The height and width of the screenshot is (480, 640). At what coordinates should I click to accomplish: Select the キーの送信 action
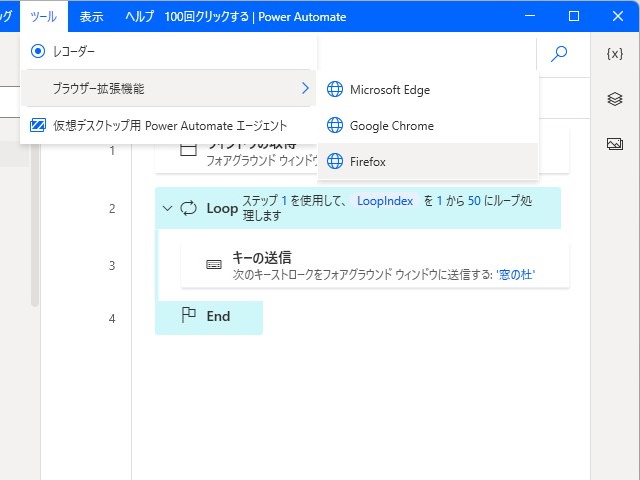click(x=375, y=265)
